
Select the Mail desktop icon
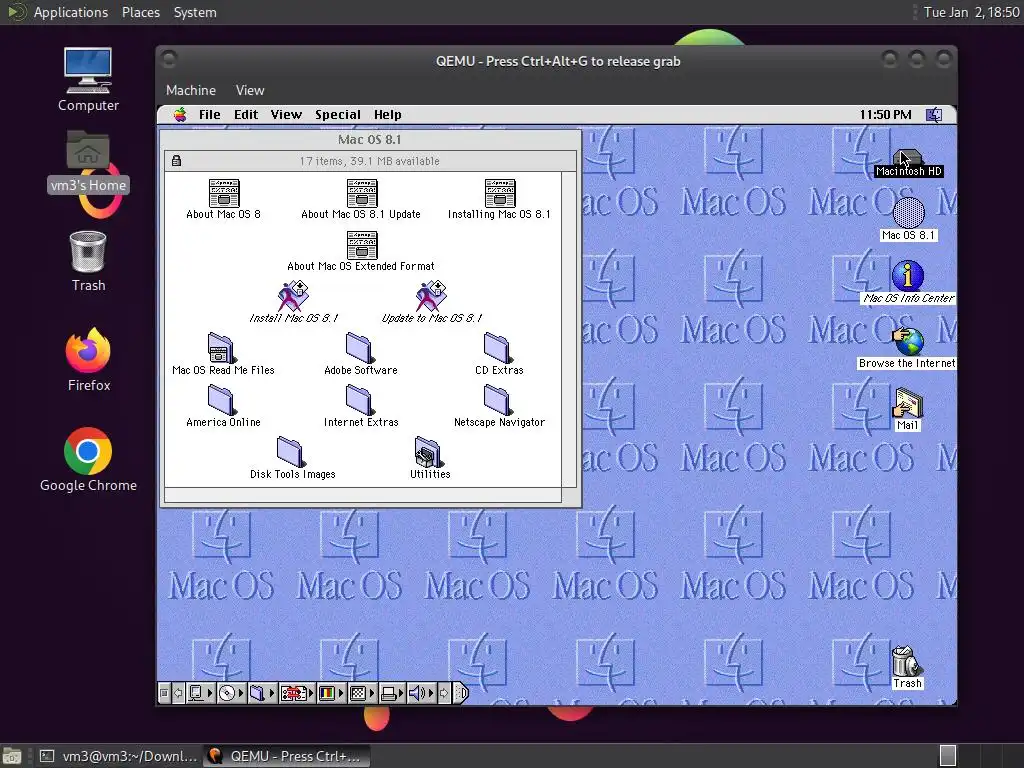point(907,409)
